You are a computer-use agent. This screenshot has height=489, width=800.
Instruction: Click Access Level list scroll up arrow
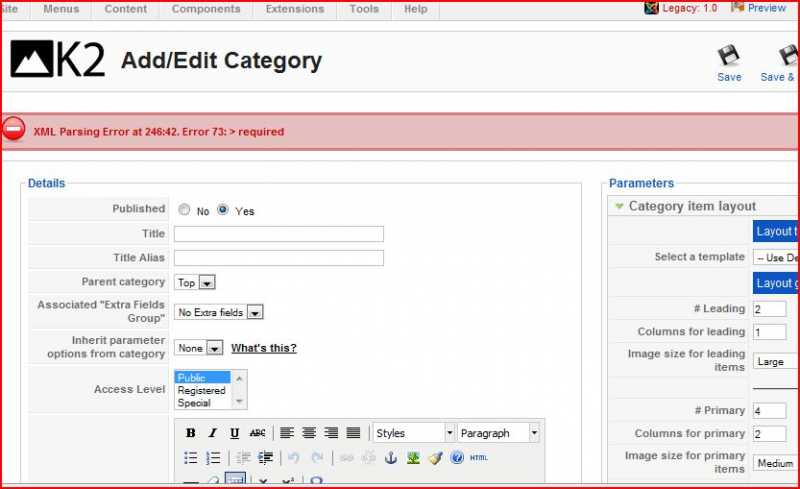239,378
